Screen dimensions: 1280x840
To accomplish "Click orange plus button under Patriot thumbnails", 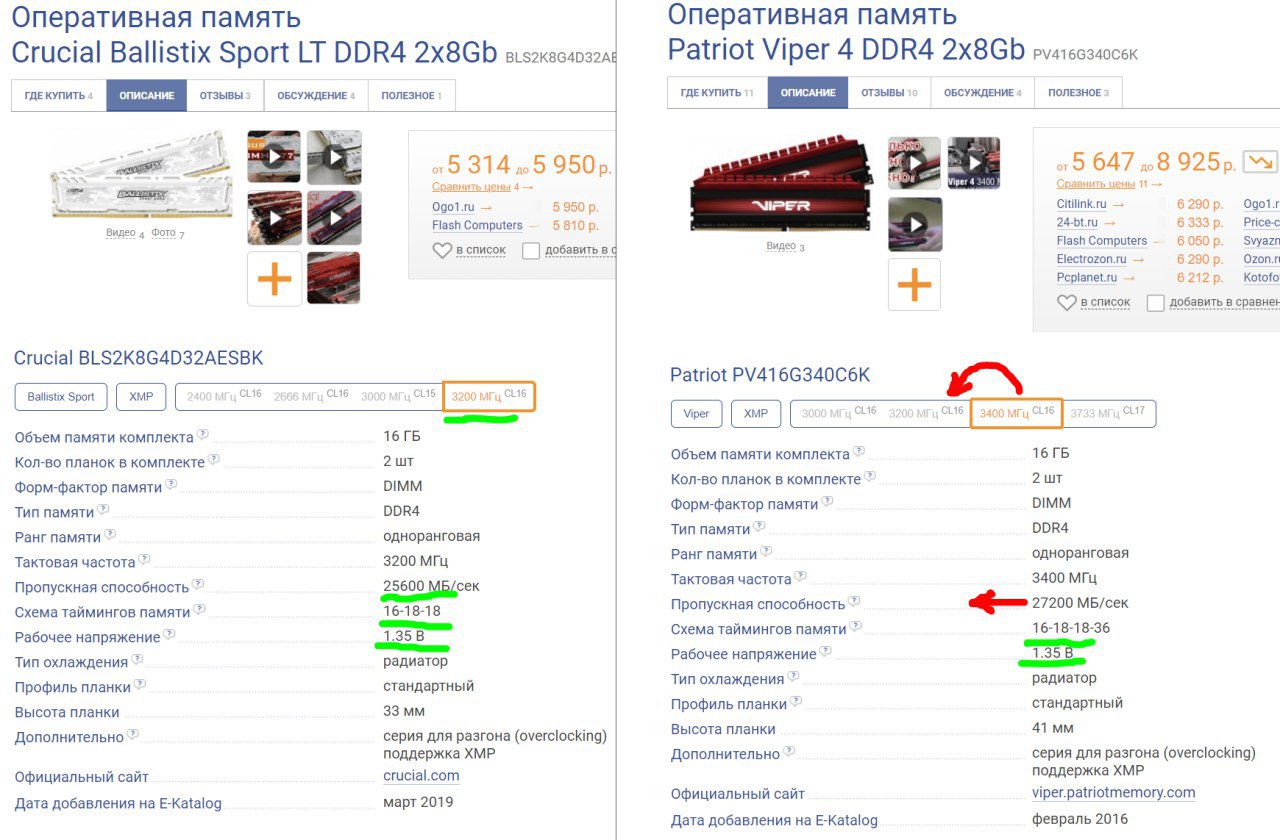I will click(x=914, y=285).
